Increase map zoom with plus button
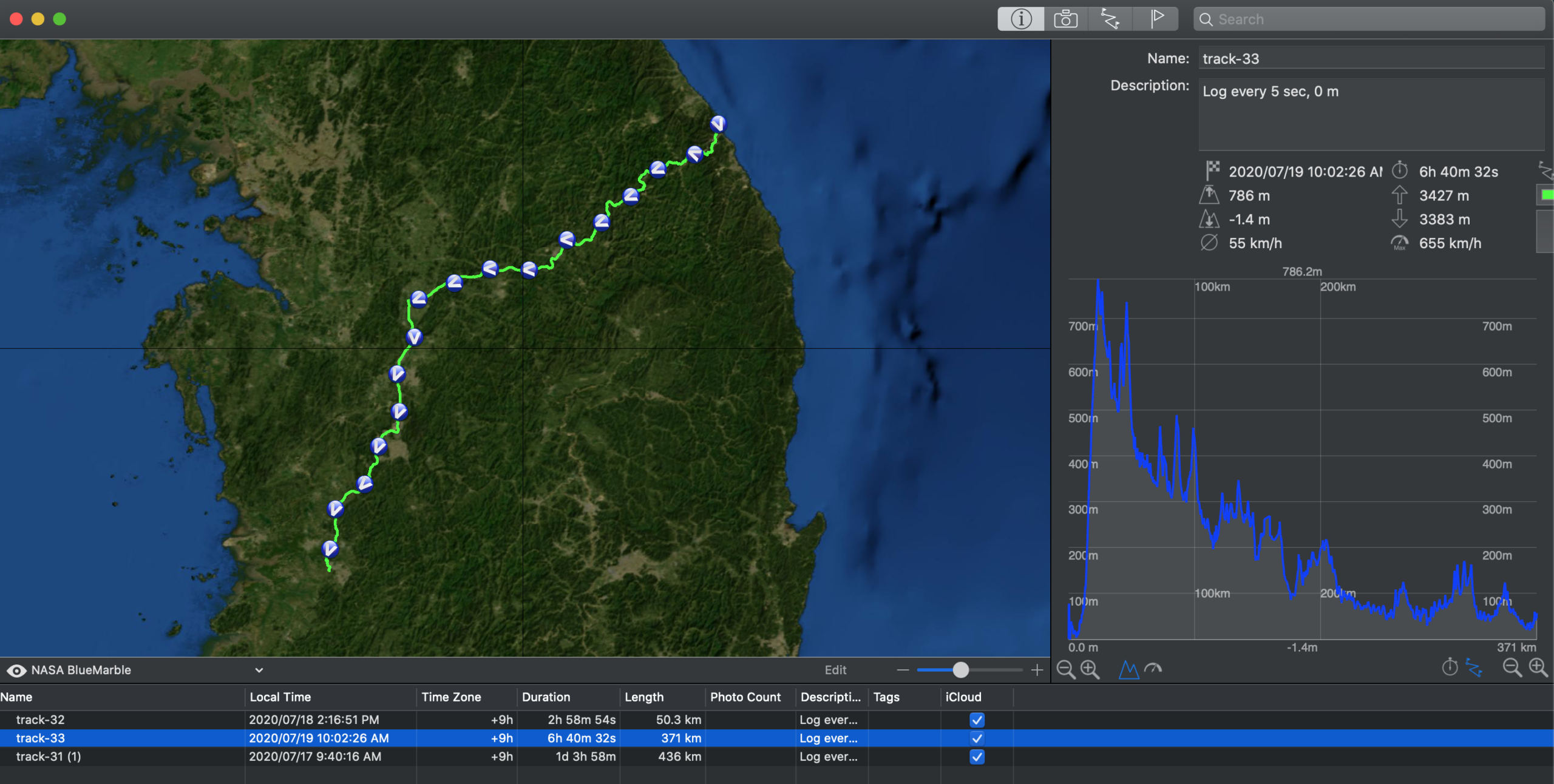1554x784 pixels. tap(1037, 670)
